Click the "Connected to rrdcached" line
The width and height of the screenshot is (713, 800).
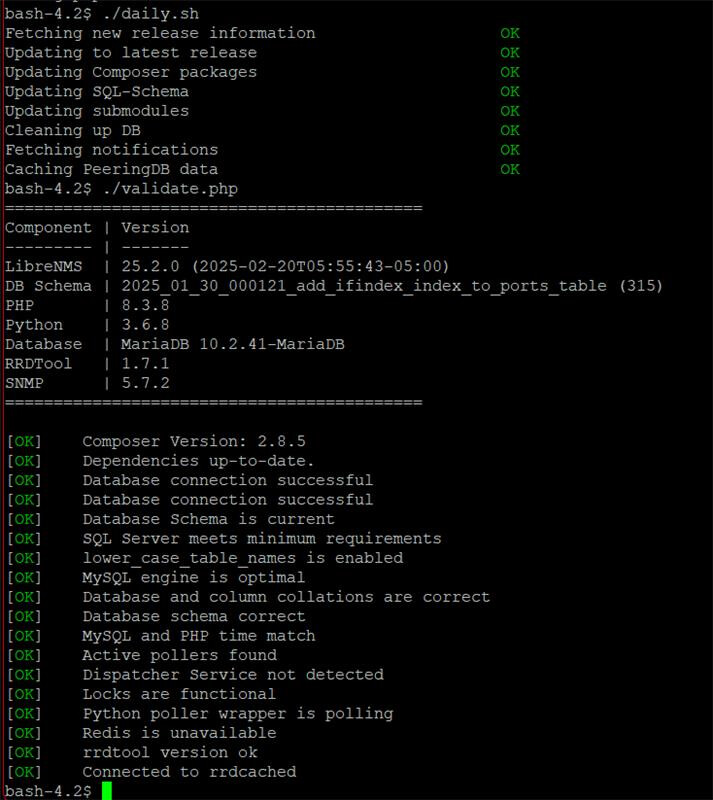pos(189,772)
